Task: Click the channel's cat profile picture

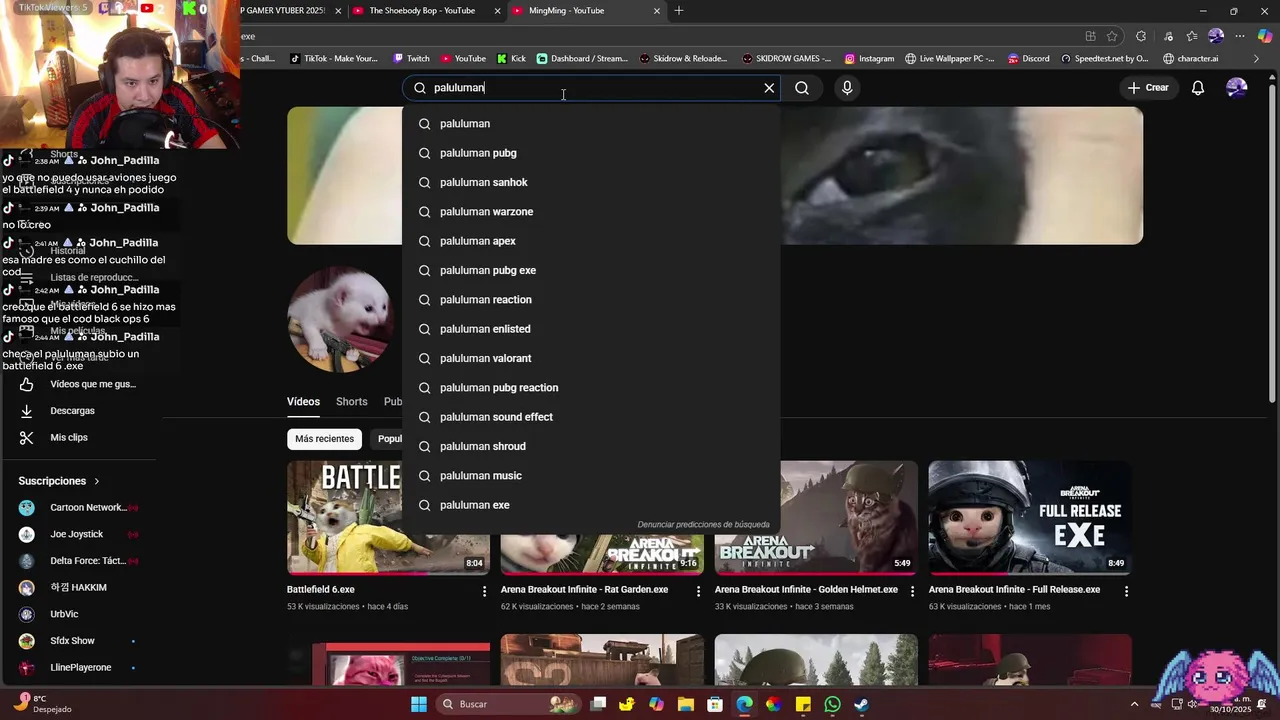Action: [340, 320]
